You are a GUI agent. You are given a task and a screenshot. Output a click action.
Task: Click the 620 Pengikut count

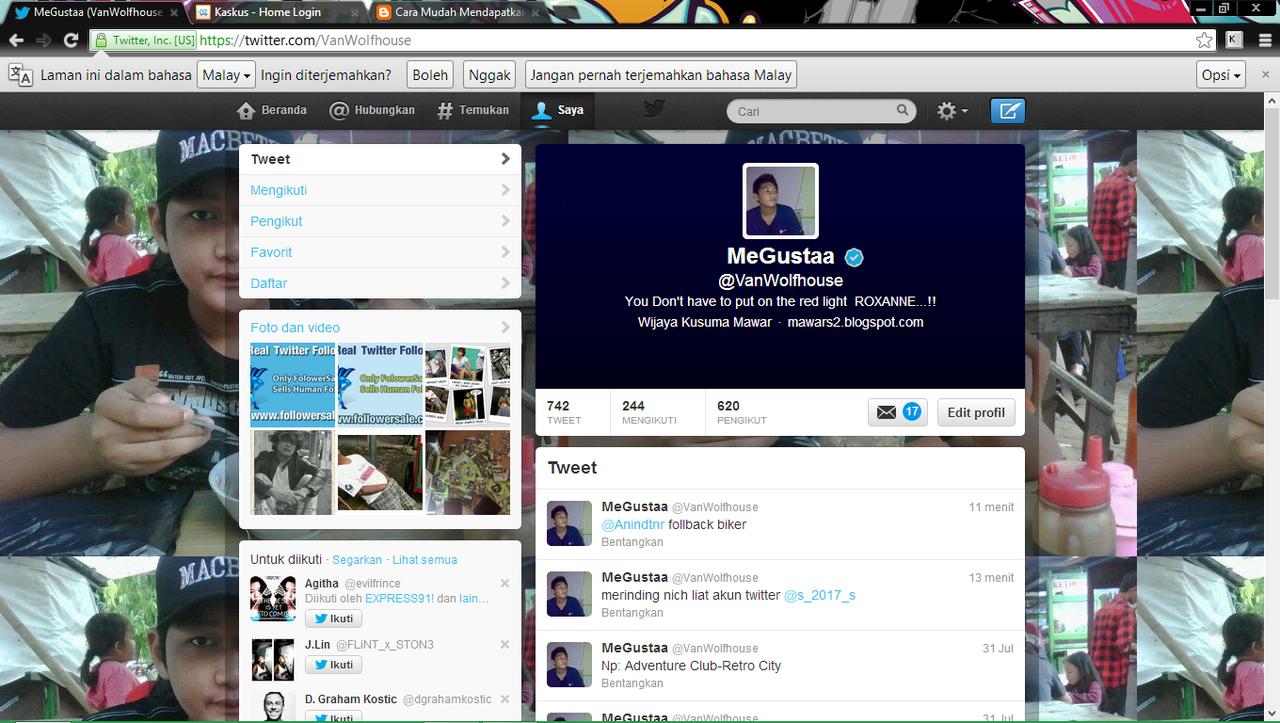(741, 412)
